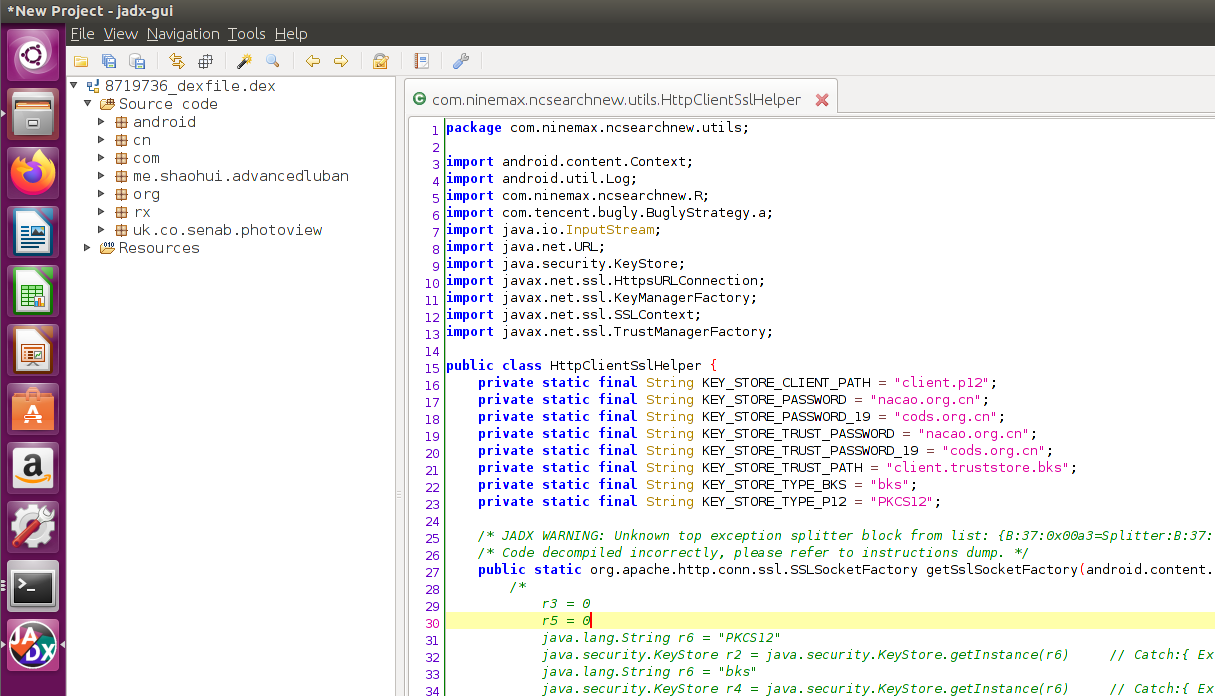Collapse the Source code tree node
This screenshot has height=696, width=1215.
88,104
